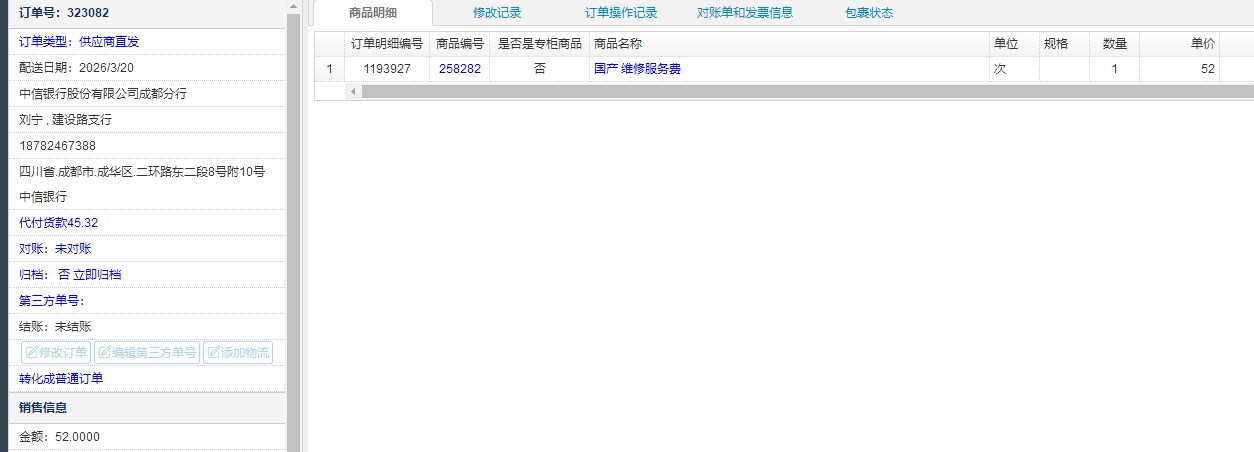Go to the 商品明细 tab

373,13
